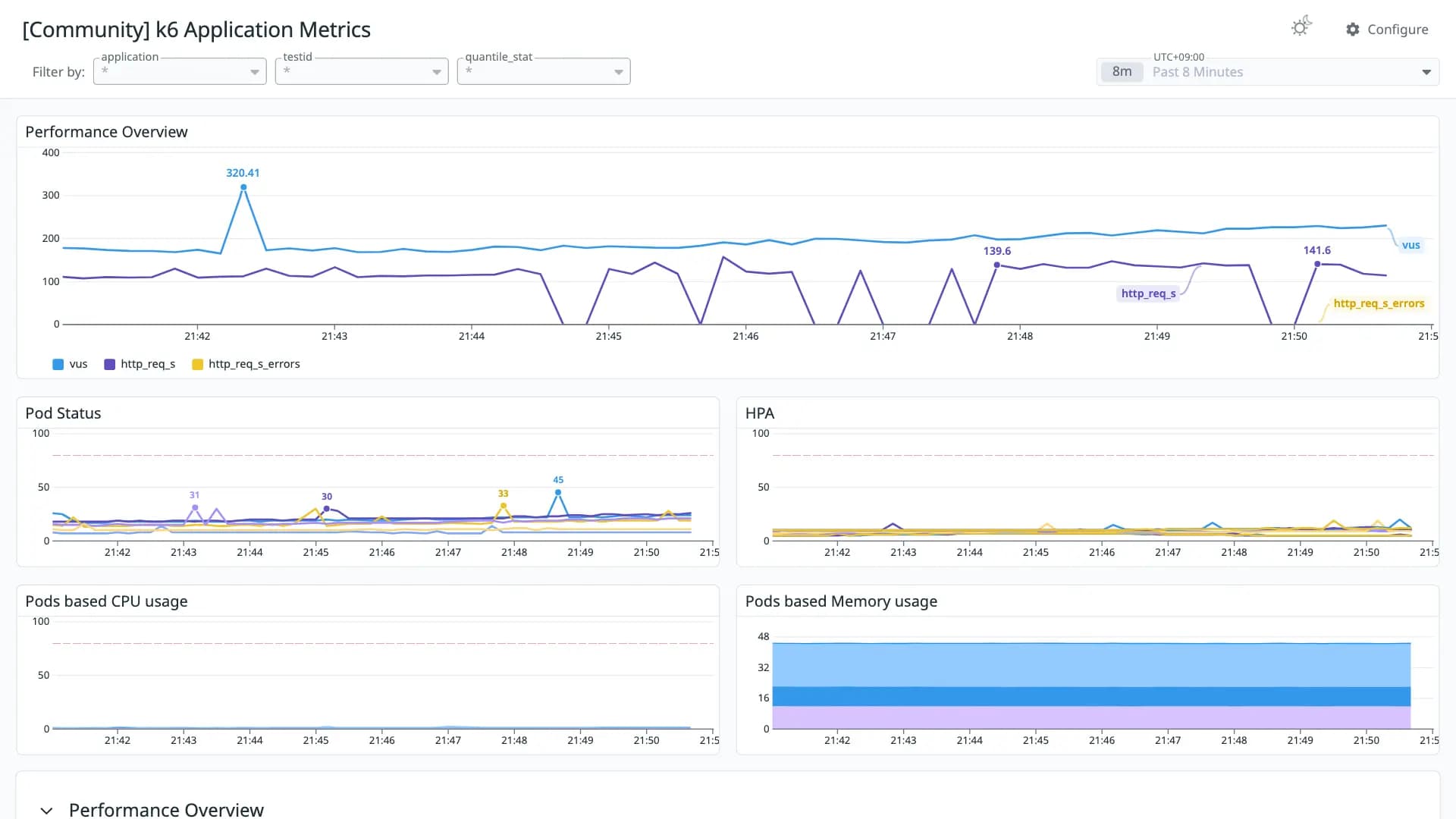Click the http_req_s legend label
Screen dimensions: 1456x819
(x=148, y=364)
